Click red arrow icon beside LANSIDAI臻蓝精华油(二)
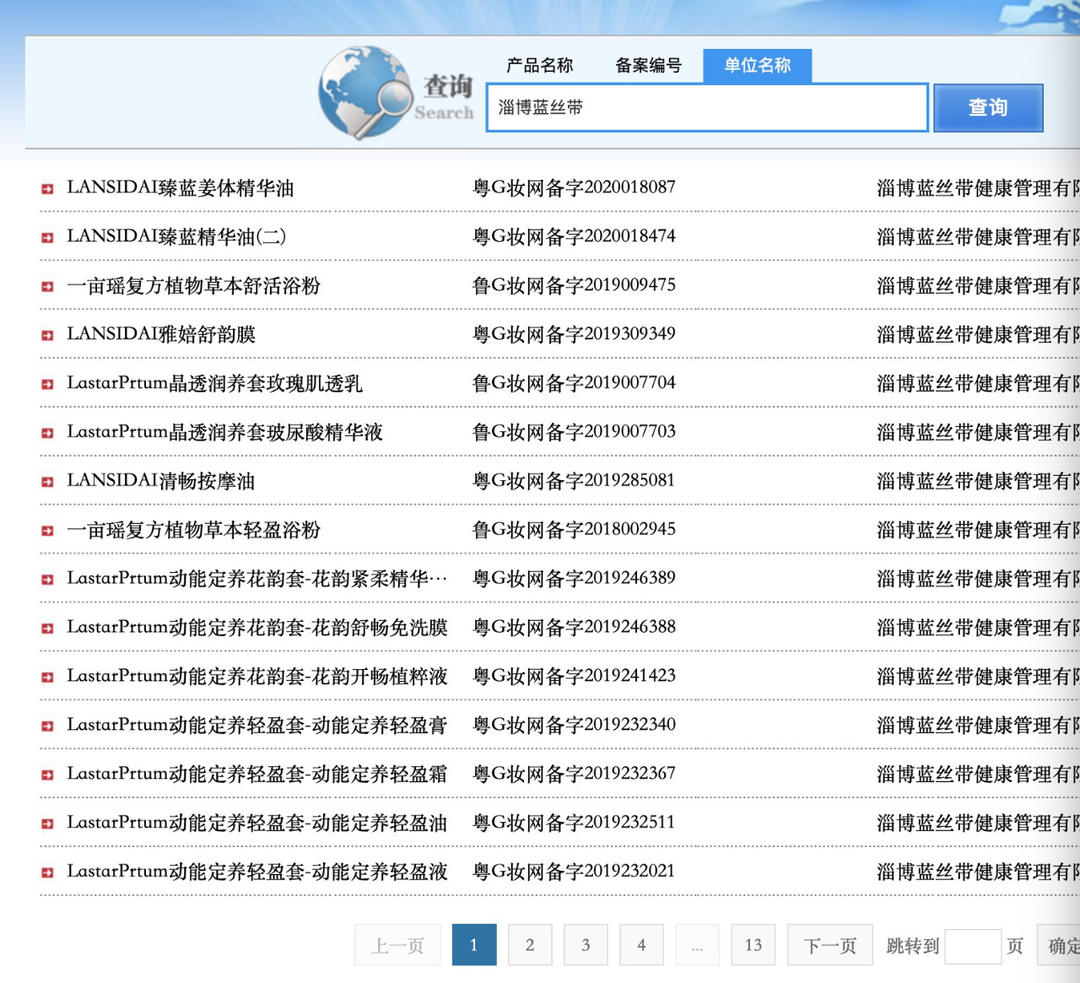This screenshot has height=983, width=1080. coord(47,238)
